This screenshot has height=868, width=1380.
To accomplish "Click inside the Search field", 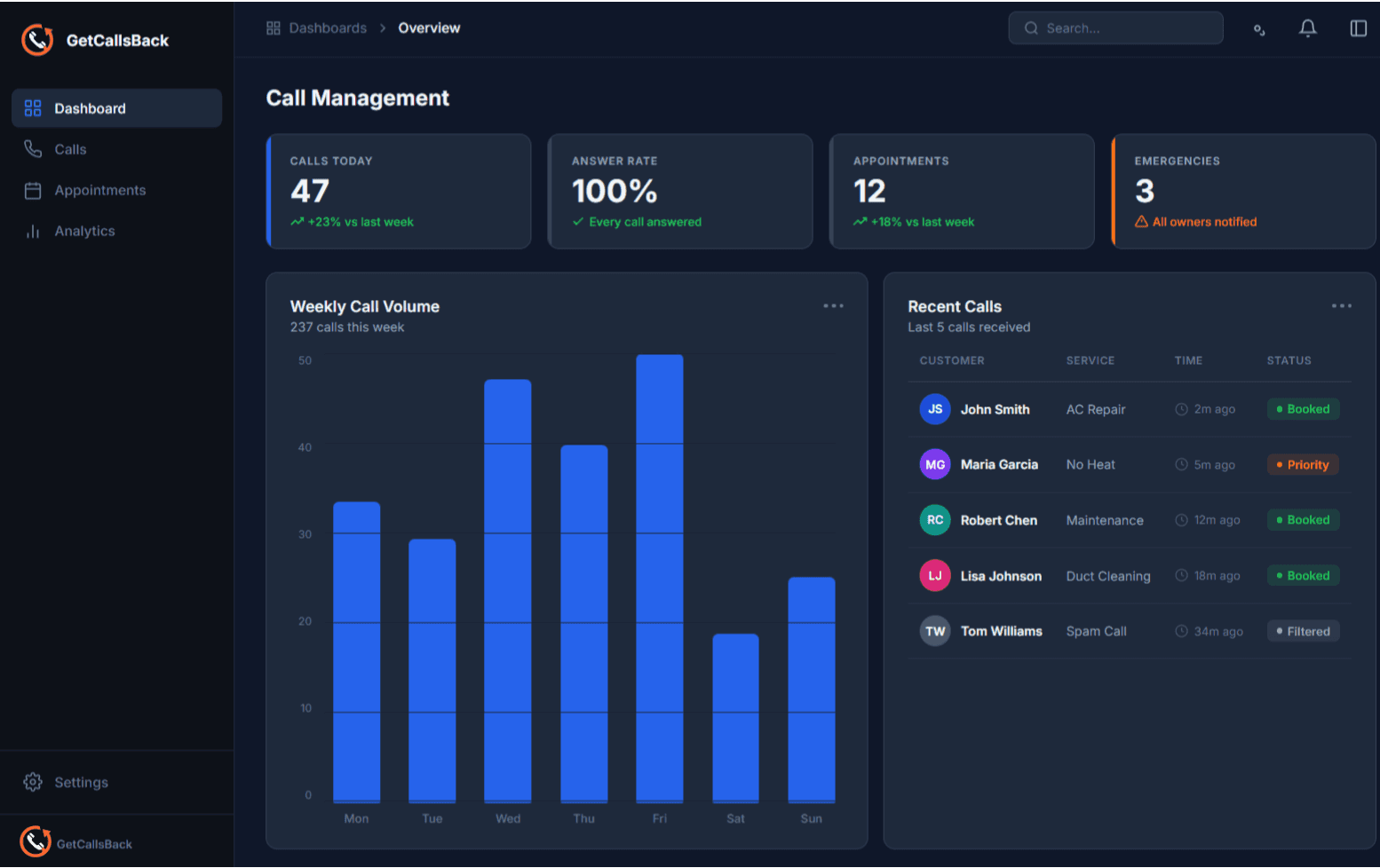I will coord(1115,28).
